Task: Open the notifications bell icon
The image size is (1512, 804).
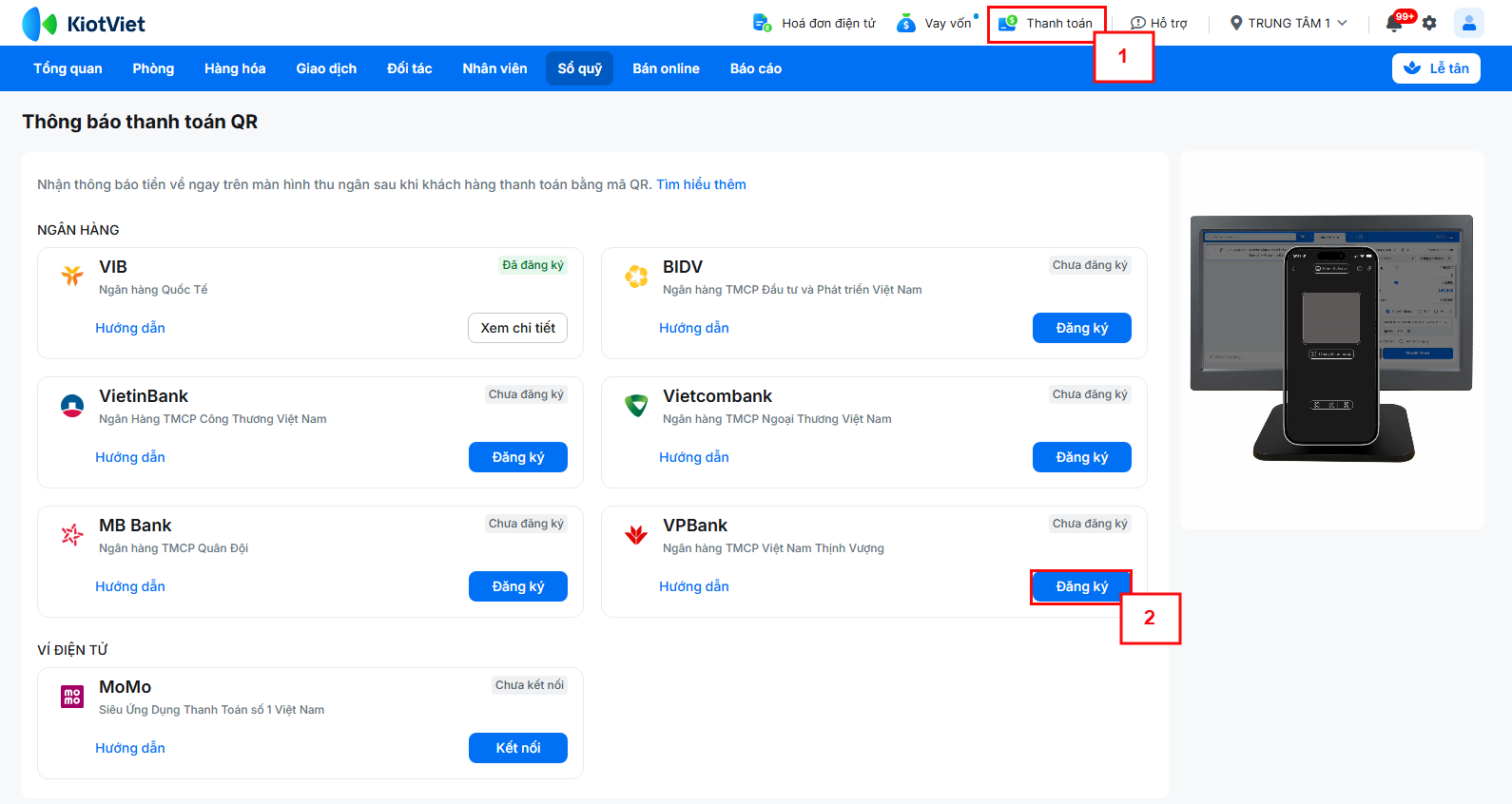Action: click(1394, 23)
